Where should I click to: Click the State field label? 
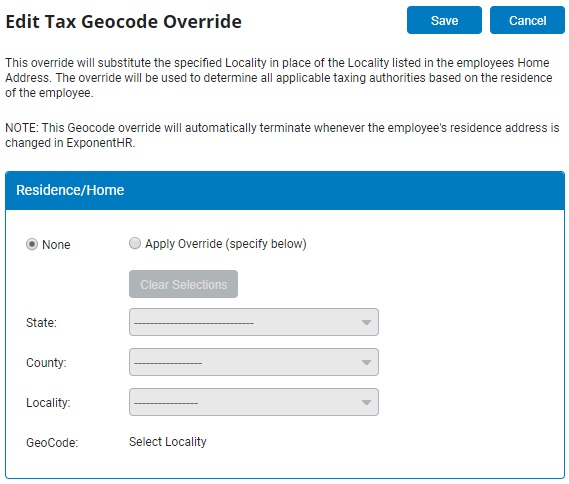[41, 323]
